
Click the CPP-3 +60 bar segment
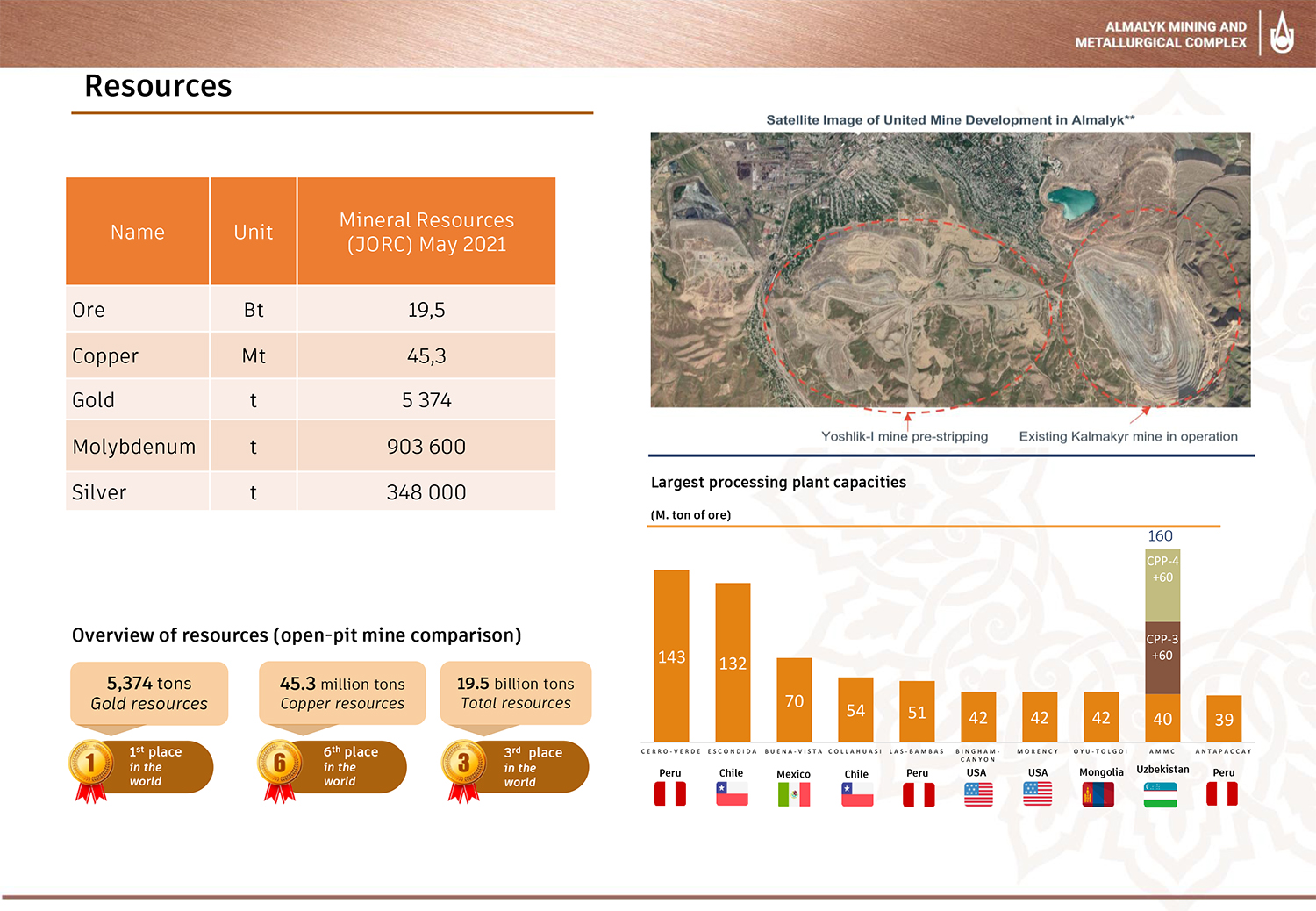point(1162,656)
